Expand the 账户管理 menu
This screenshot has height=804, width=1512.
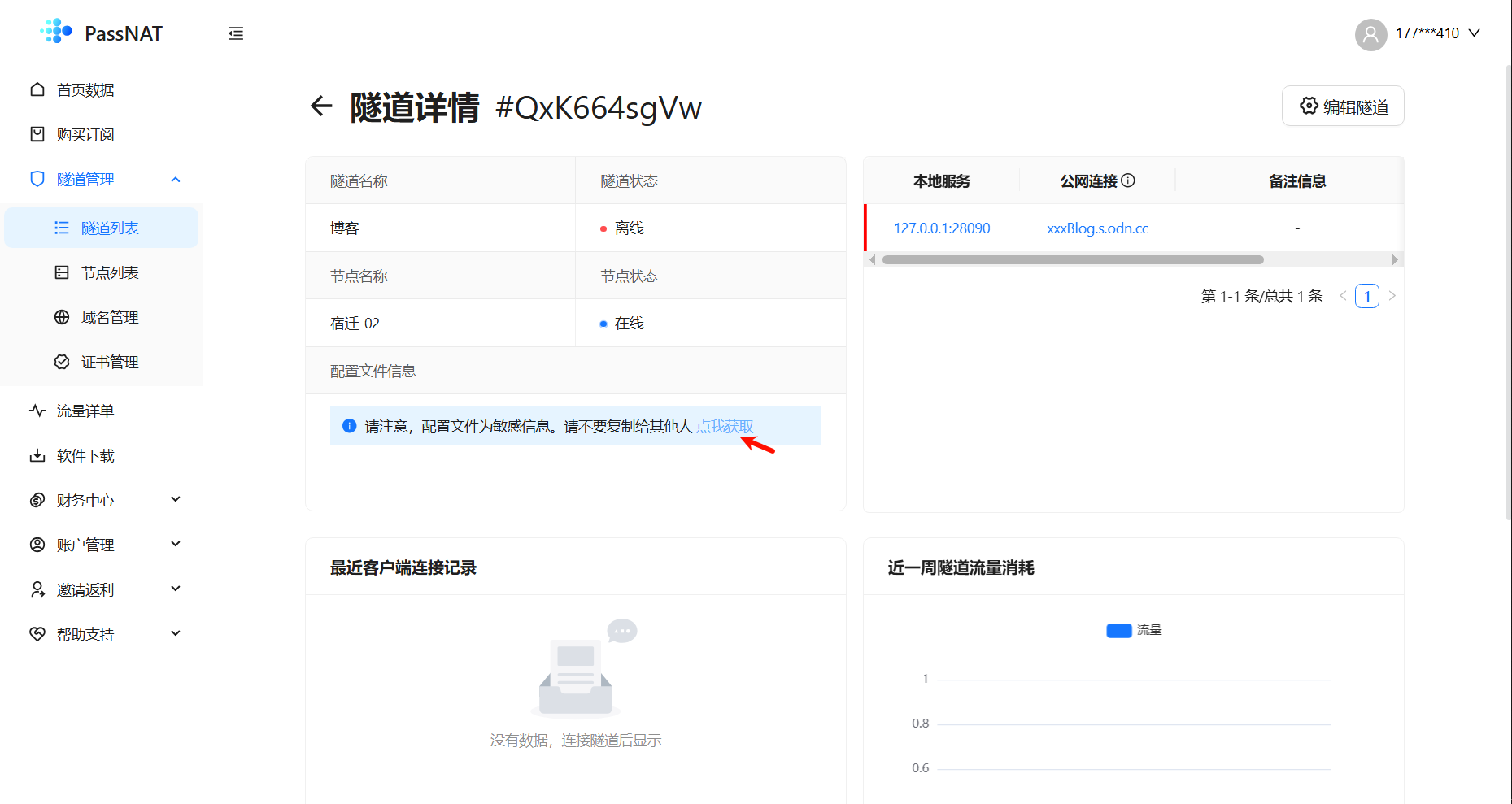click(x=176, y=545)
